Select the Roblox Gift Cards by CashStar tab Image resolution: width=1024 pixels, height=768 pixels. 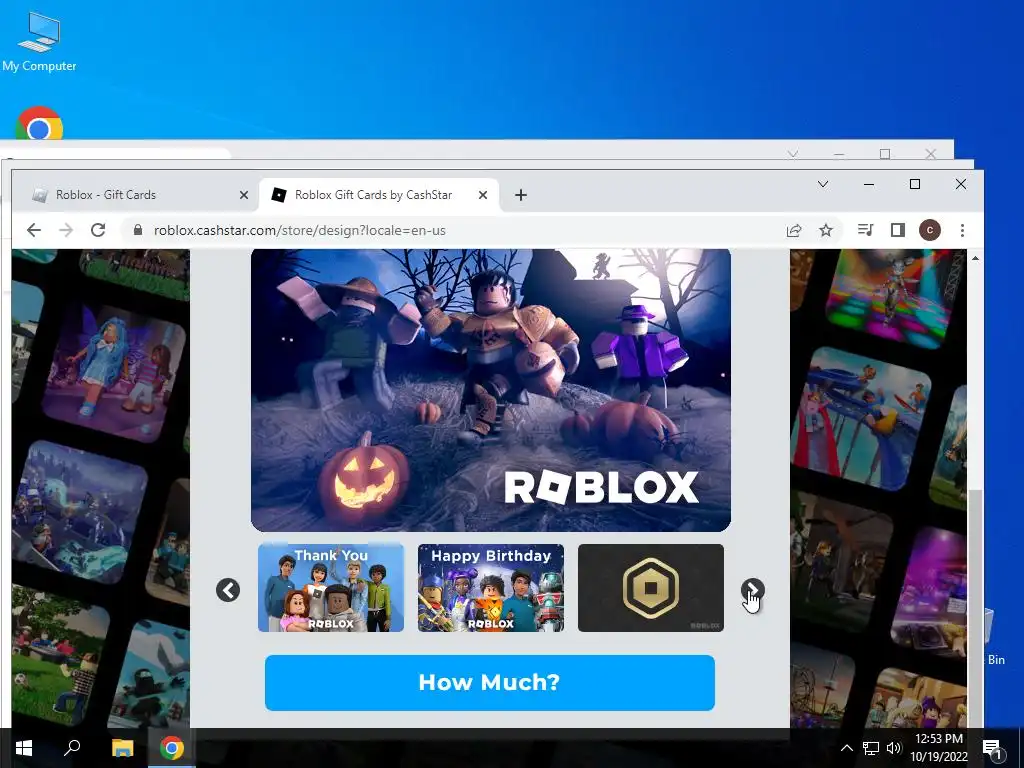click(x=379, y=195)
